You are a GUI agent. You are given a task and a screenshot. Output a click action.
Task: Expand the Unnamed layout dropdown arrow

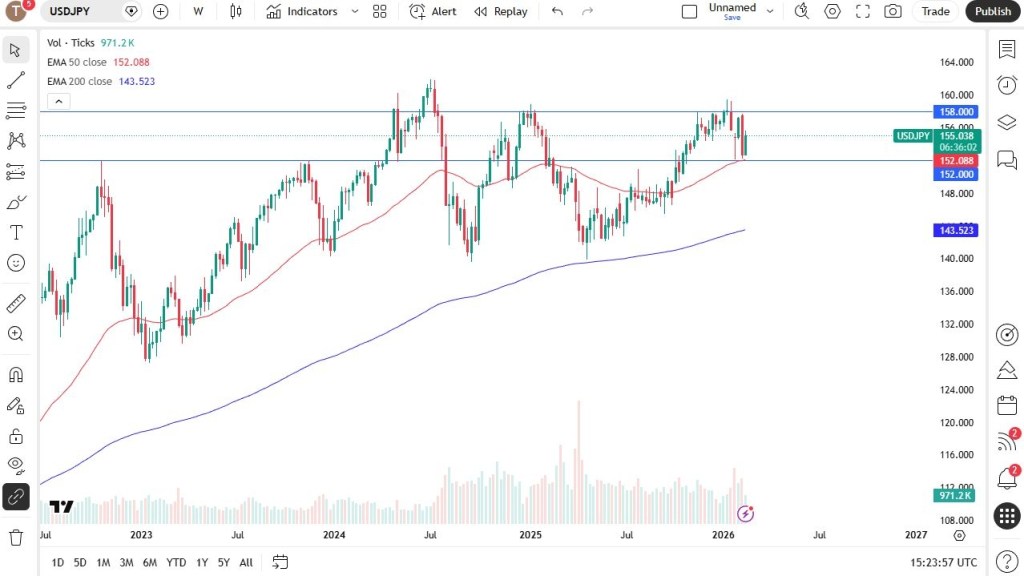770,12
